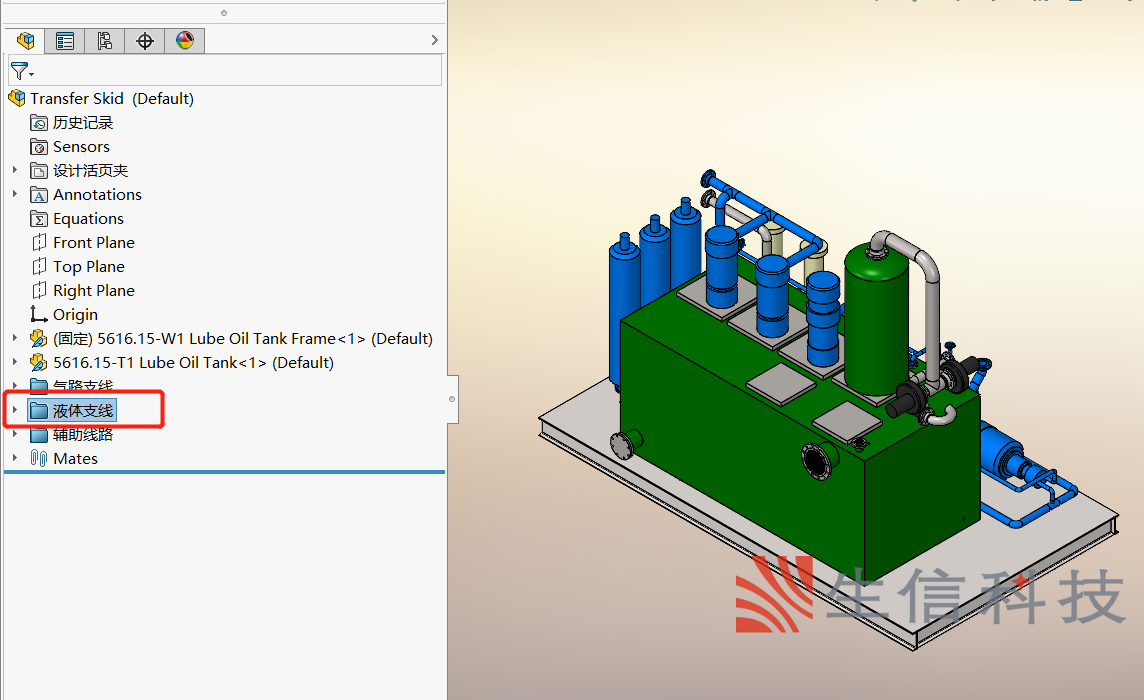Expand the Lube Oil Tank Frame<1> component

pyautogui.click(x=15, y=338)
